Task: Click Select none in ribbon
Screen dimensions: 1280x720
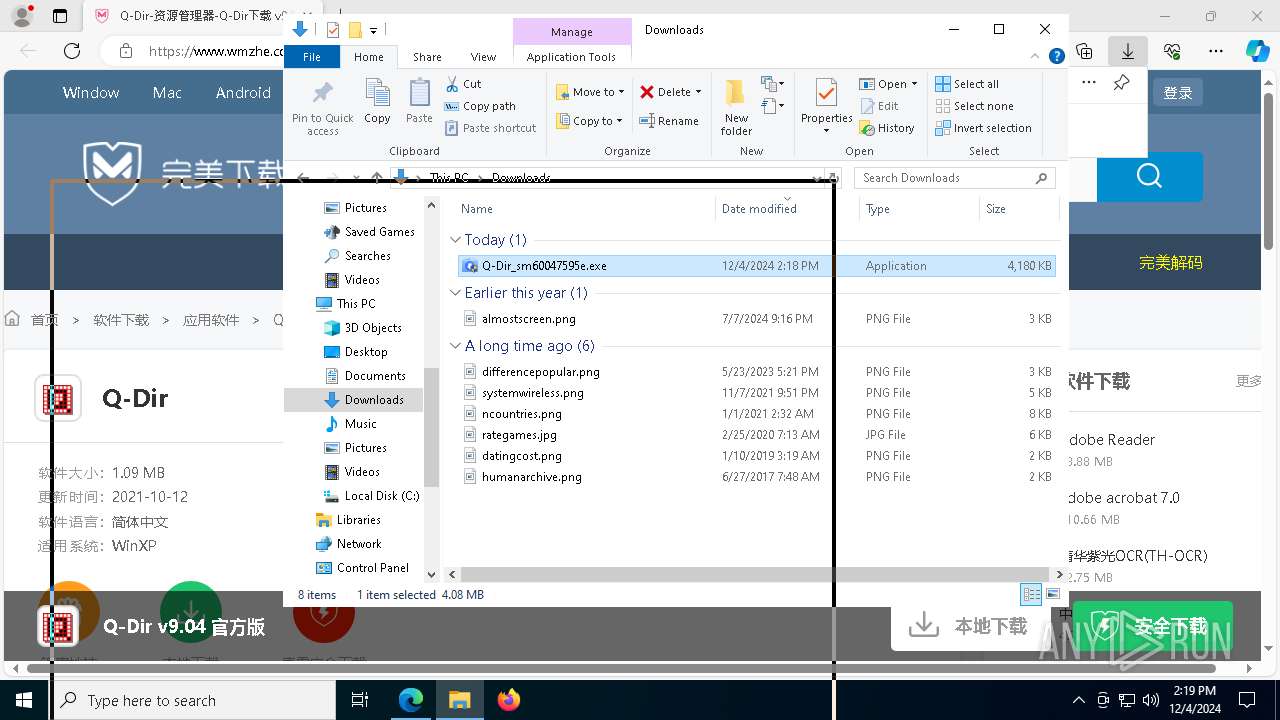Action: (974, 106)
